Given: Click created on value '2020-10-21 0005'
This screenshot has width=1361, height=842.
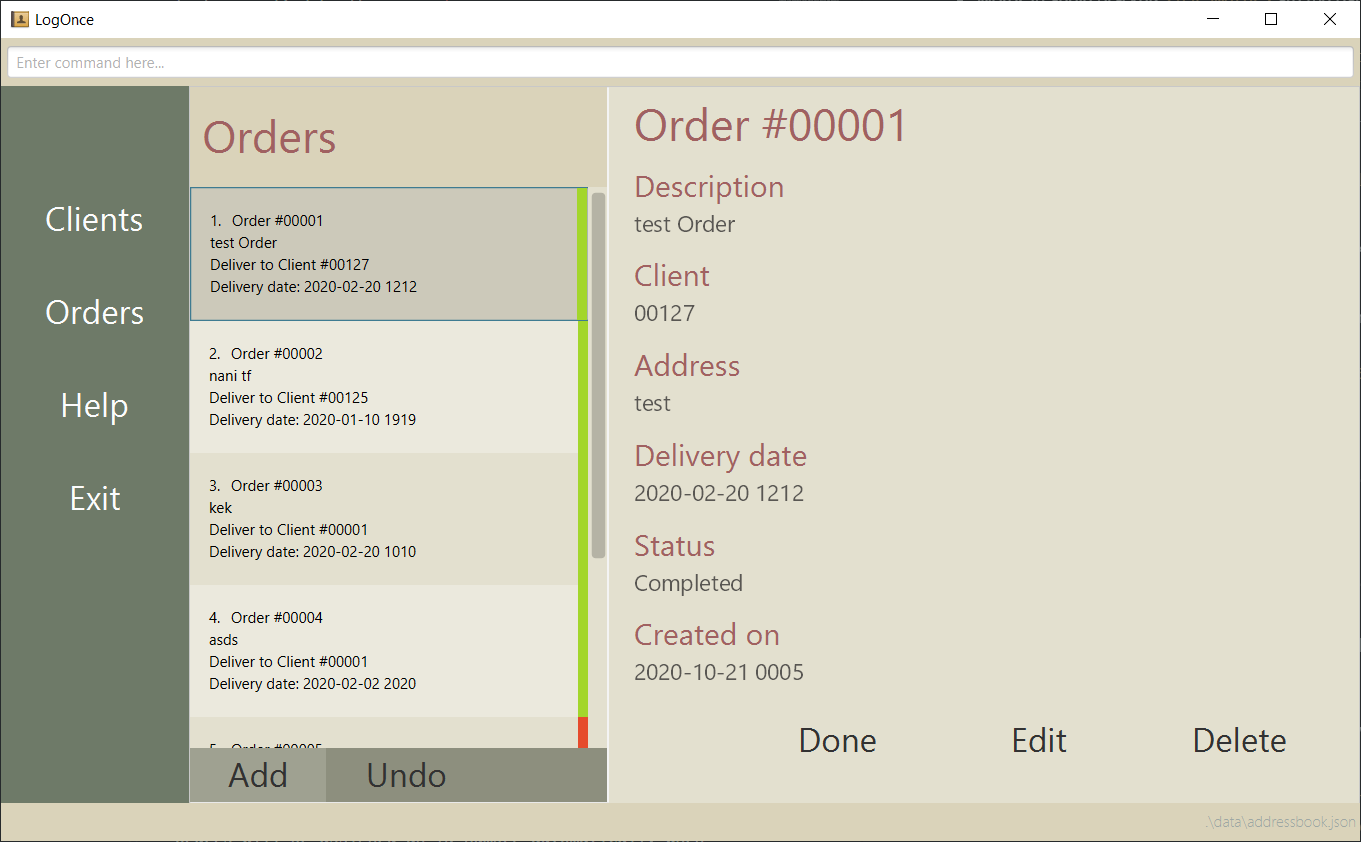Looking at the screenshot, I should coord(719,672).
